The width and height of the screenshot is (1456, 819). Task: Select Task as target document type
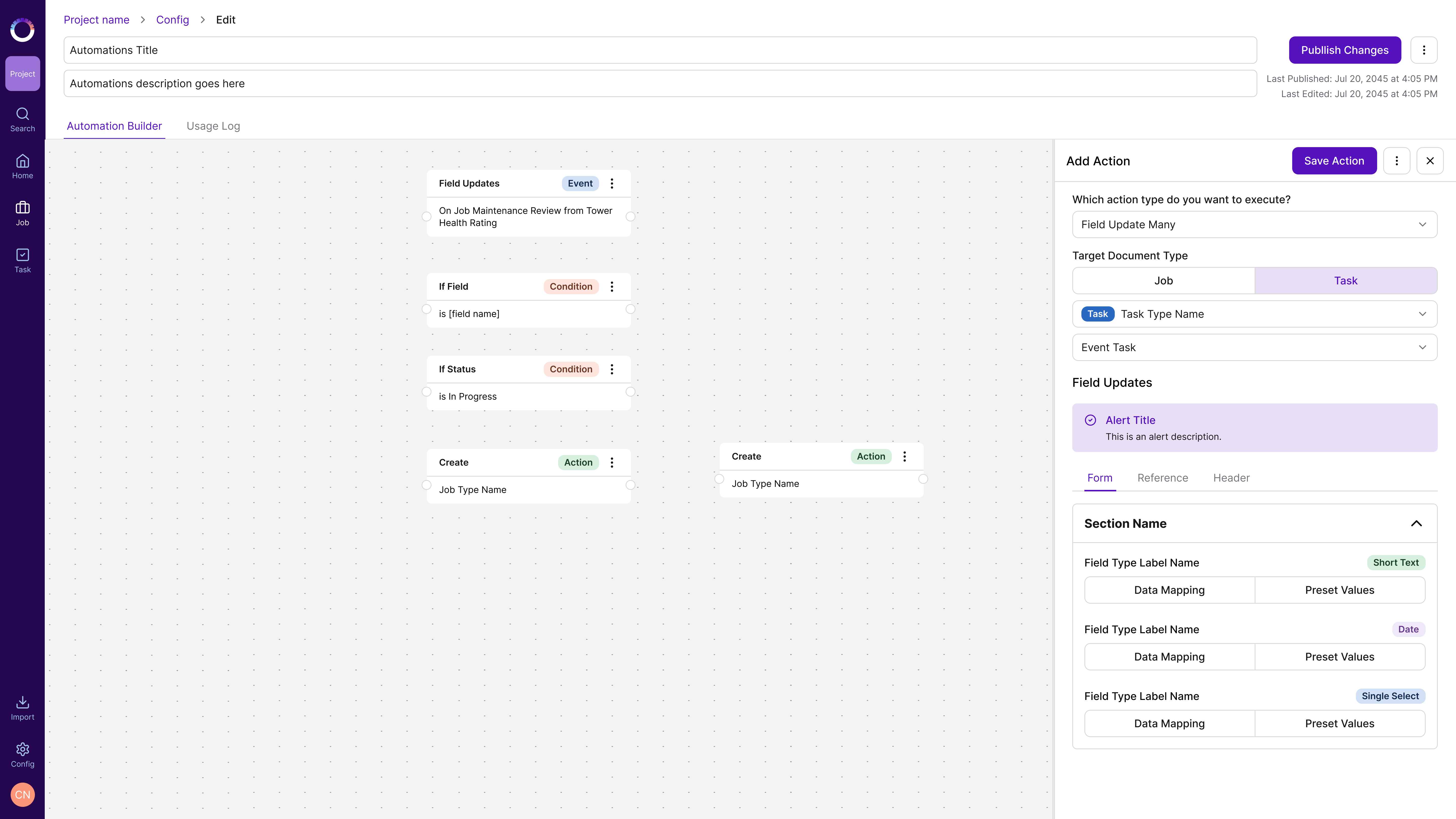[1346, 280]
